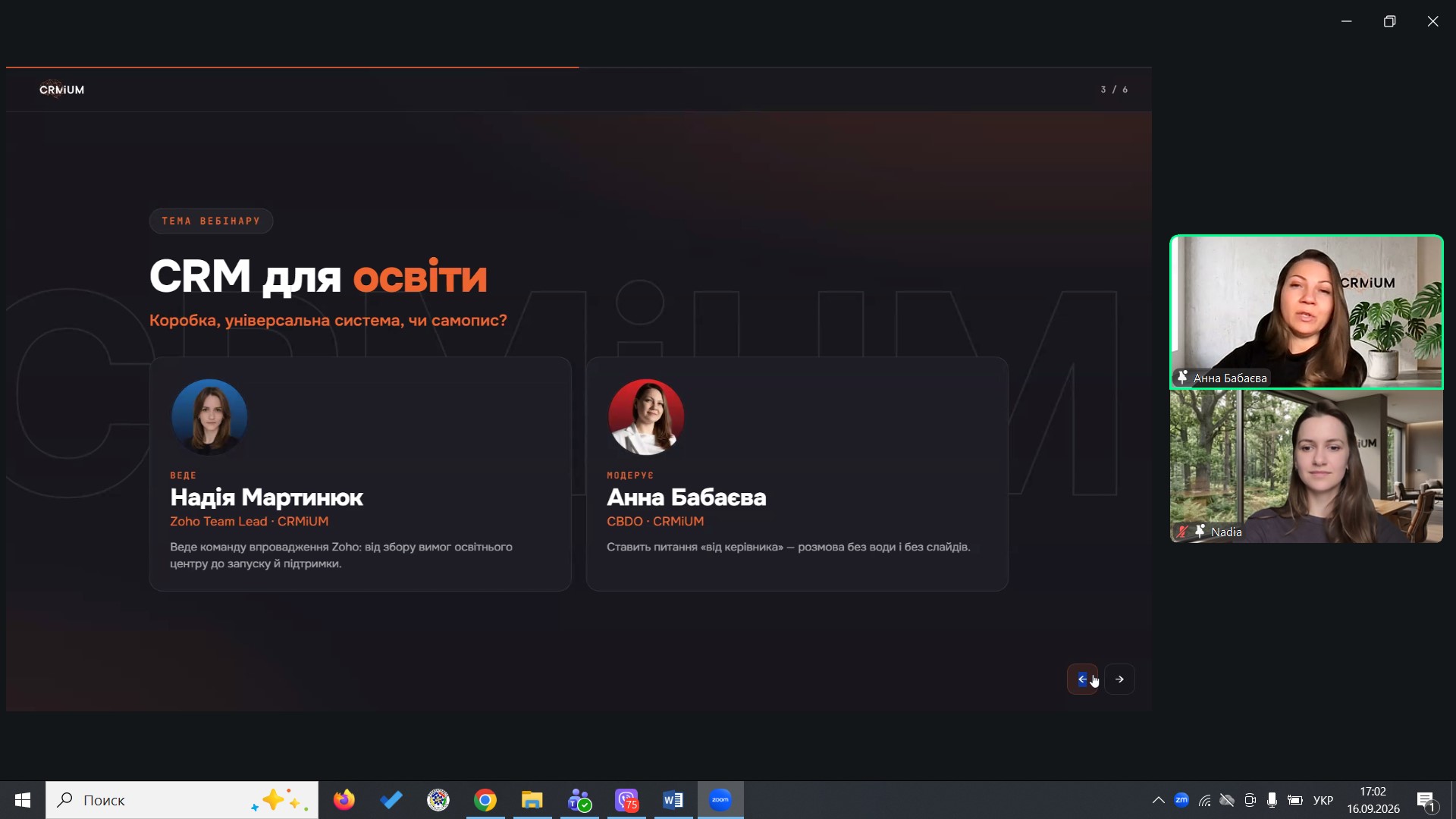This screenshot has width=1456, height=819.
Task: Expand hidden system tray icons
Action: click(1158, 800)
